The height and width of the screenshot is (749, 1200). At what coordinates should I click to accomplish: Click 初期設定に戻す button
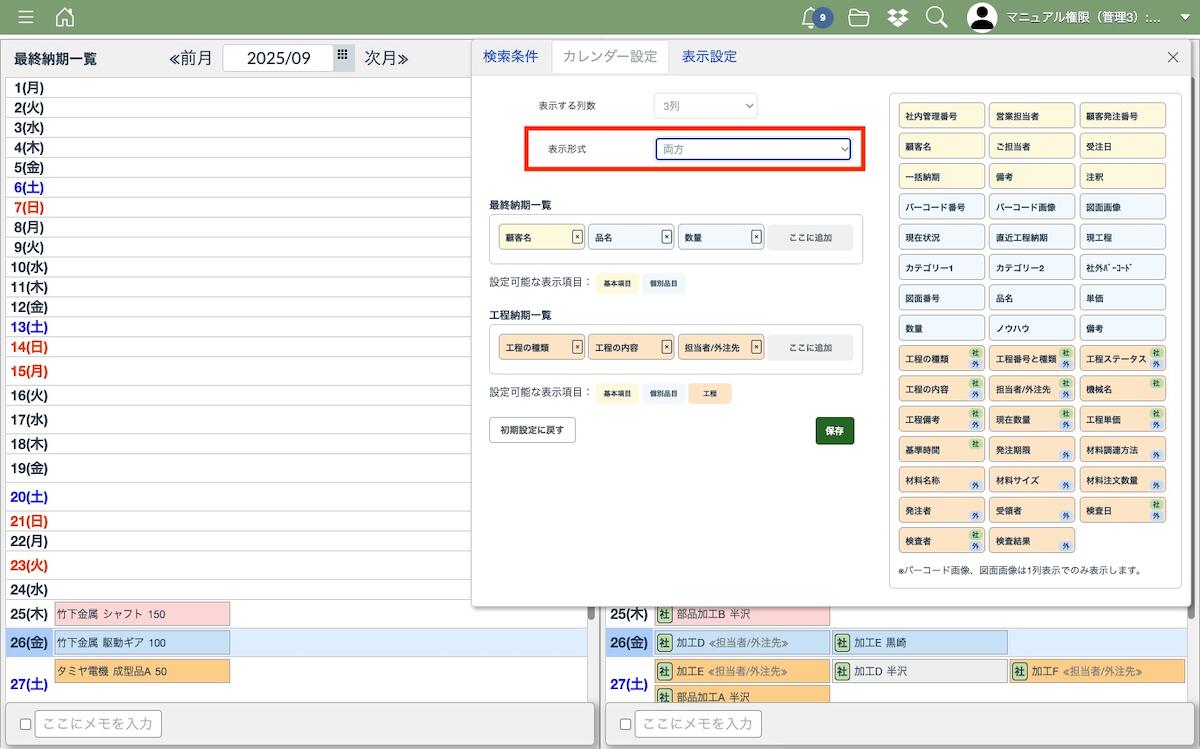(x=532, y=431)
